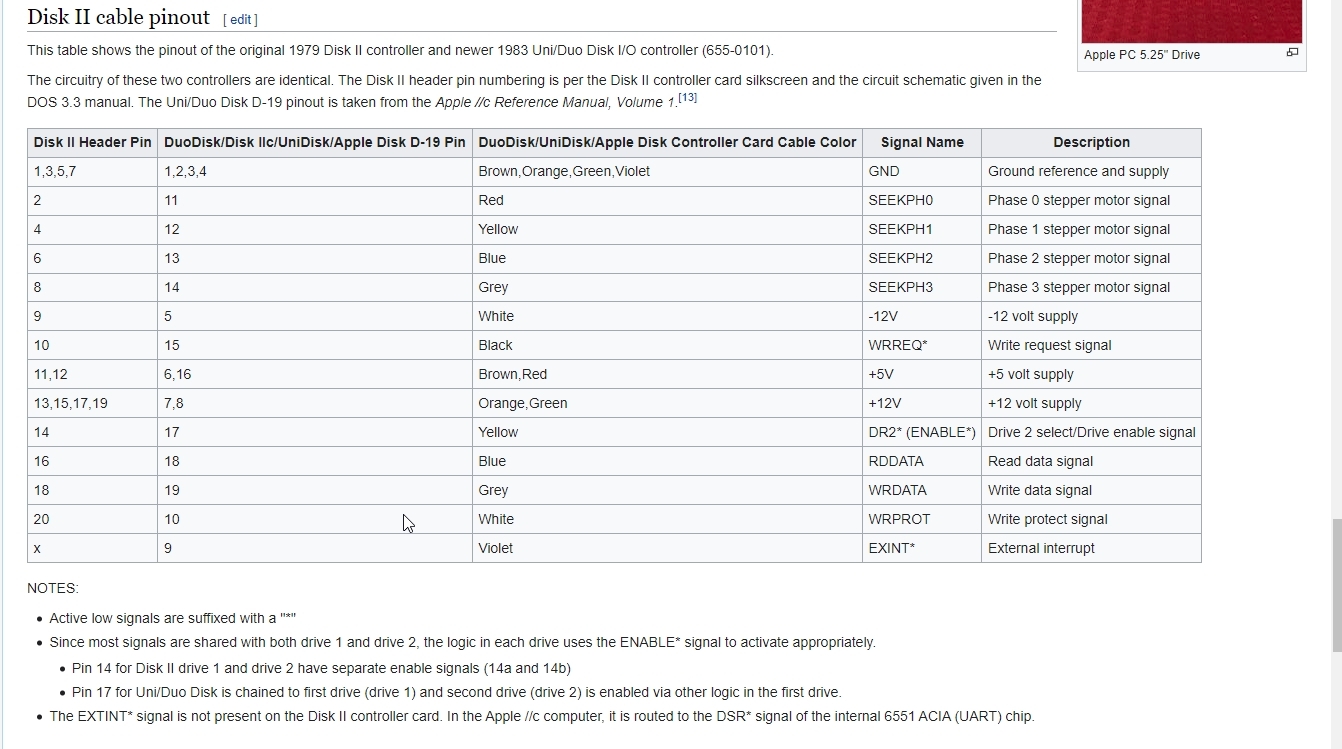Click the '-12V' signal cell

click(x=922, y=316)
